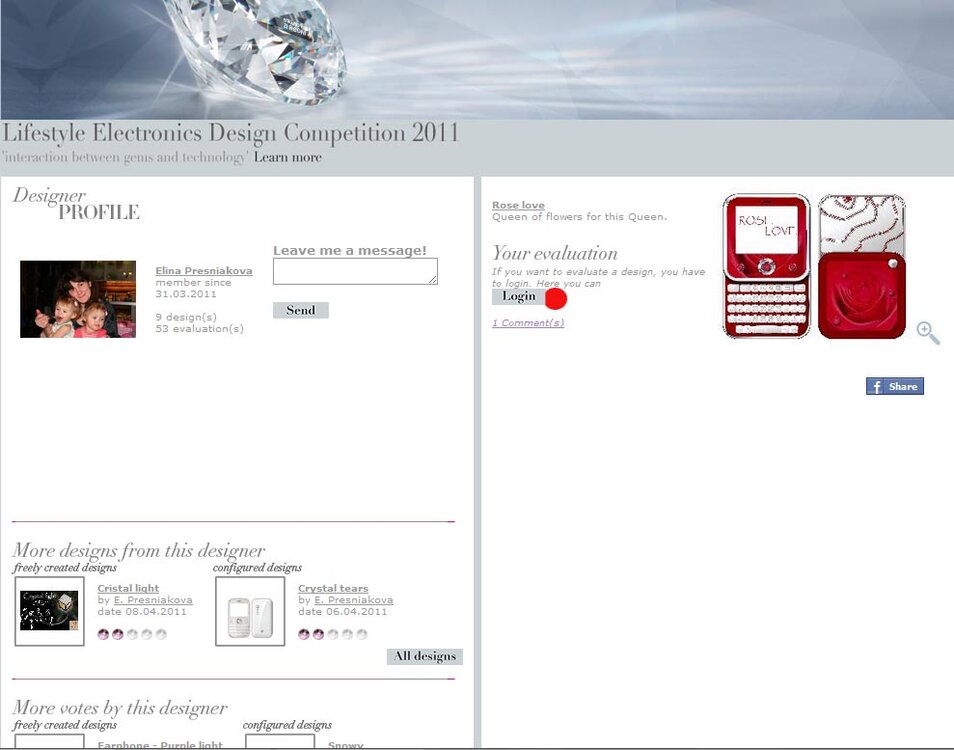Open the Learn more link
954x750 pixels.
click(288, 157)
